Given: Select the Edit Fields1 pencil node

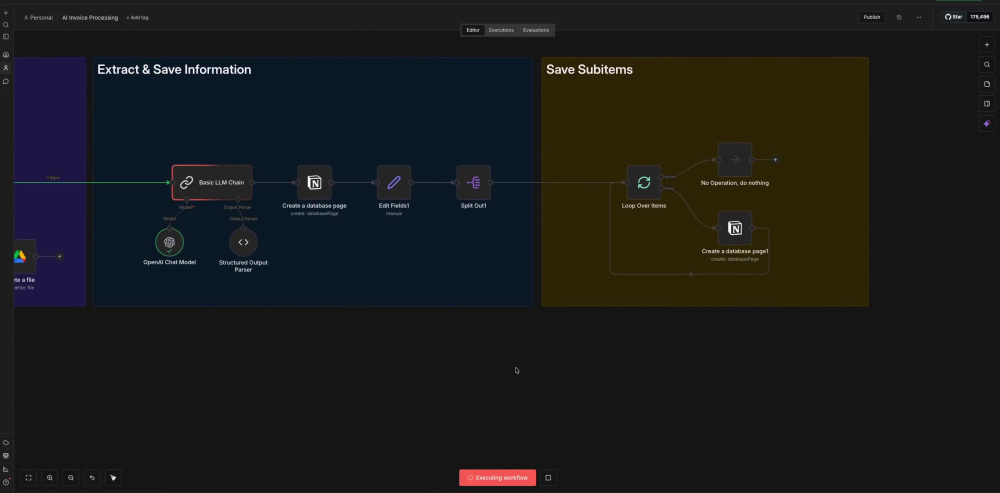Looking at the screenshot, I should [x=393, y=182].
